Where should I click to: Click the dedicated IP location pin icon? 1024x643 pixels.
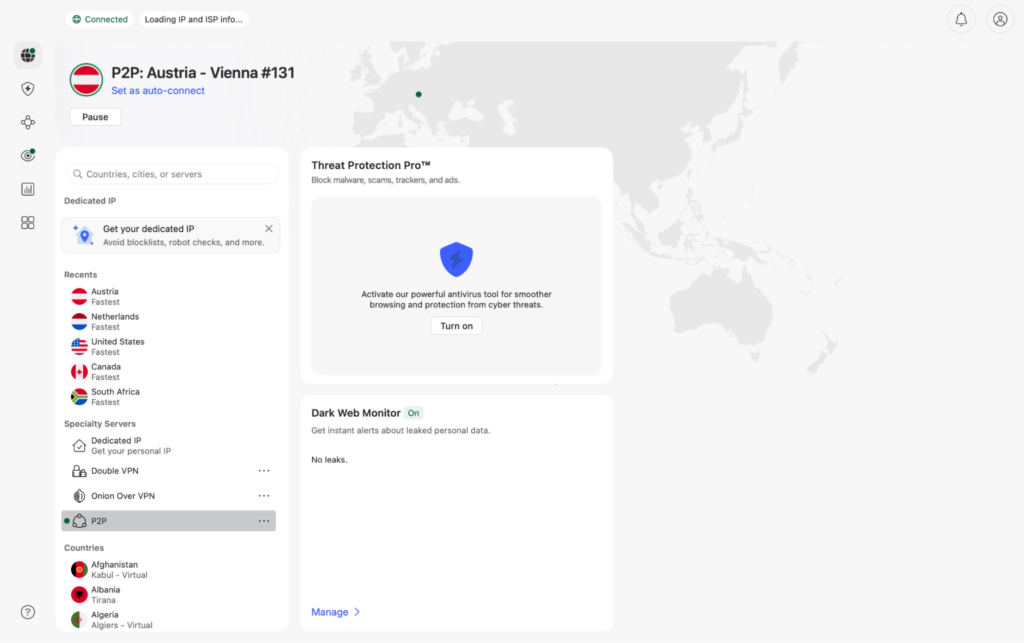[x=84, y=235]
